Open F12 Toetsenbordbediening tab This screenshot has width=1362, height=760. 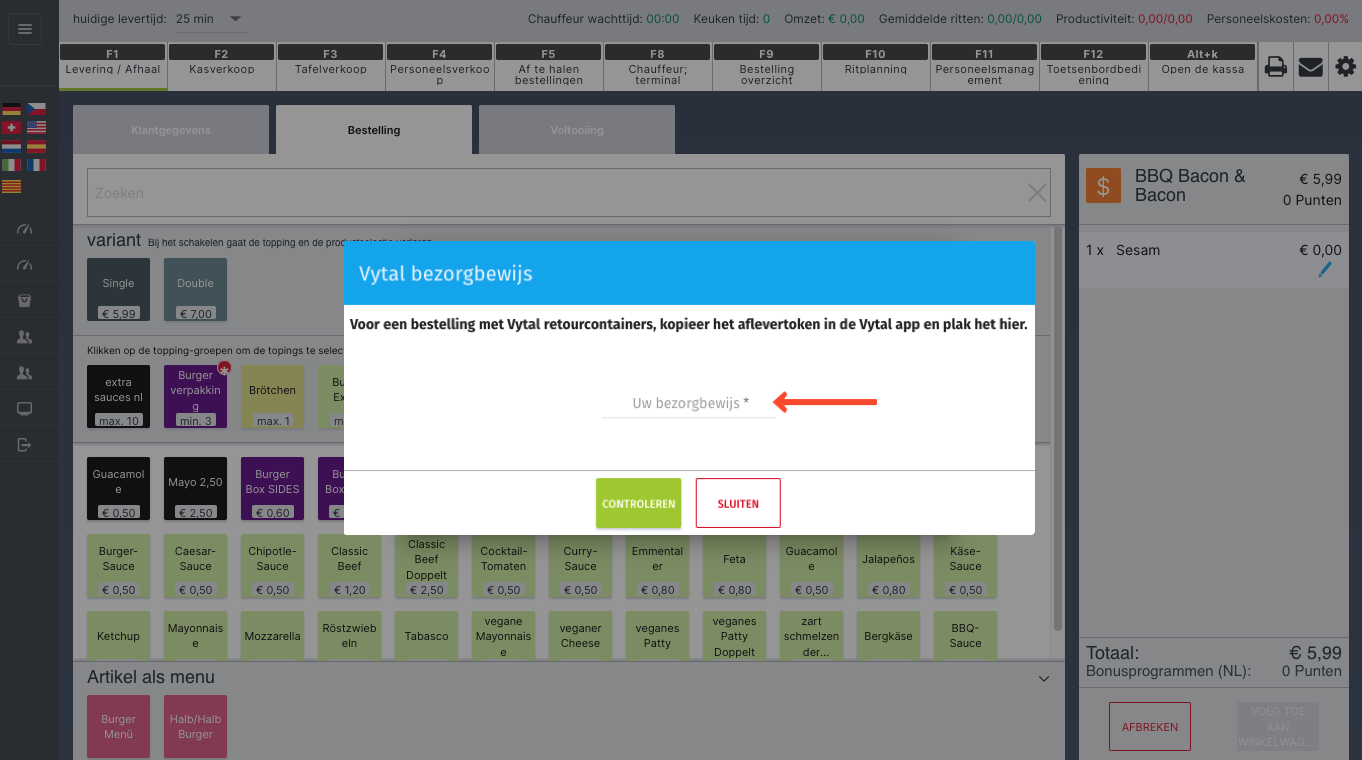coord(1093,67)
